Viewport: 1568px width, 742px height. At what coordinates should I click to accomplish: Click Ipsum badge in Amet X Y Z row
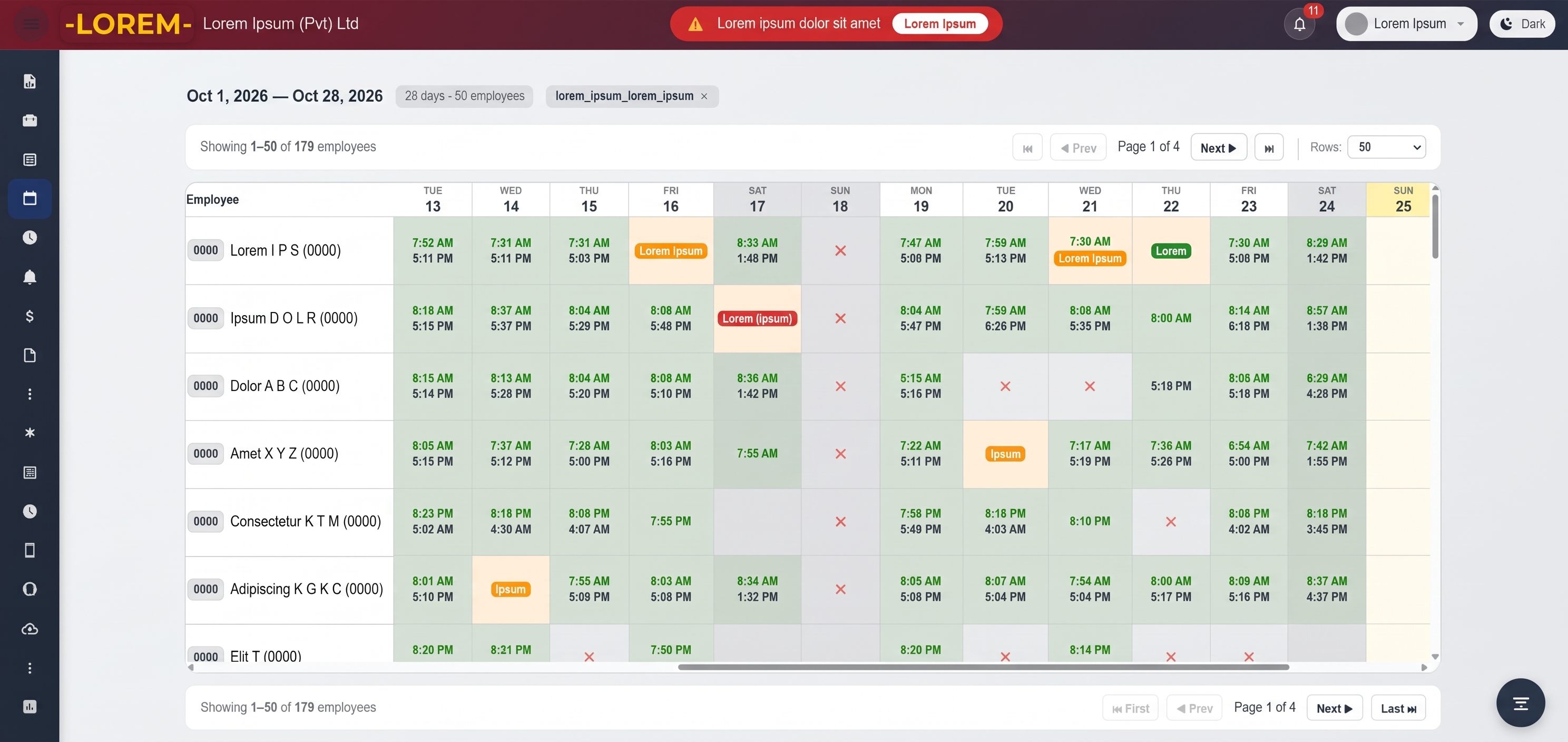[1005, 454]
